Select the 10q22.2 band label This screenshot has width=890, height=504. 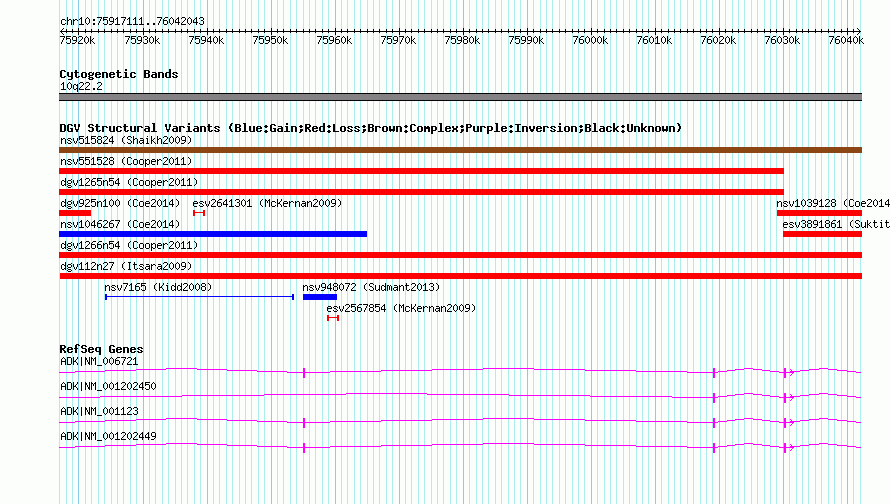[x=82, y=86]
